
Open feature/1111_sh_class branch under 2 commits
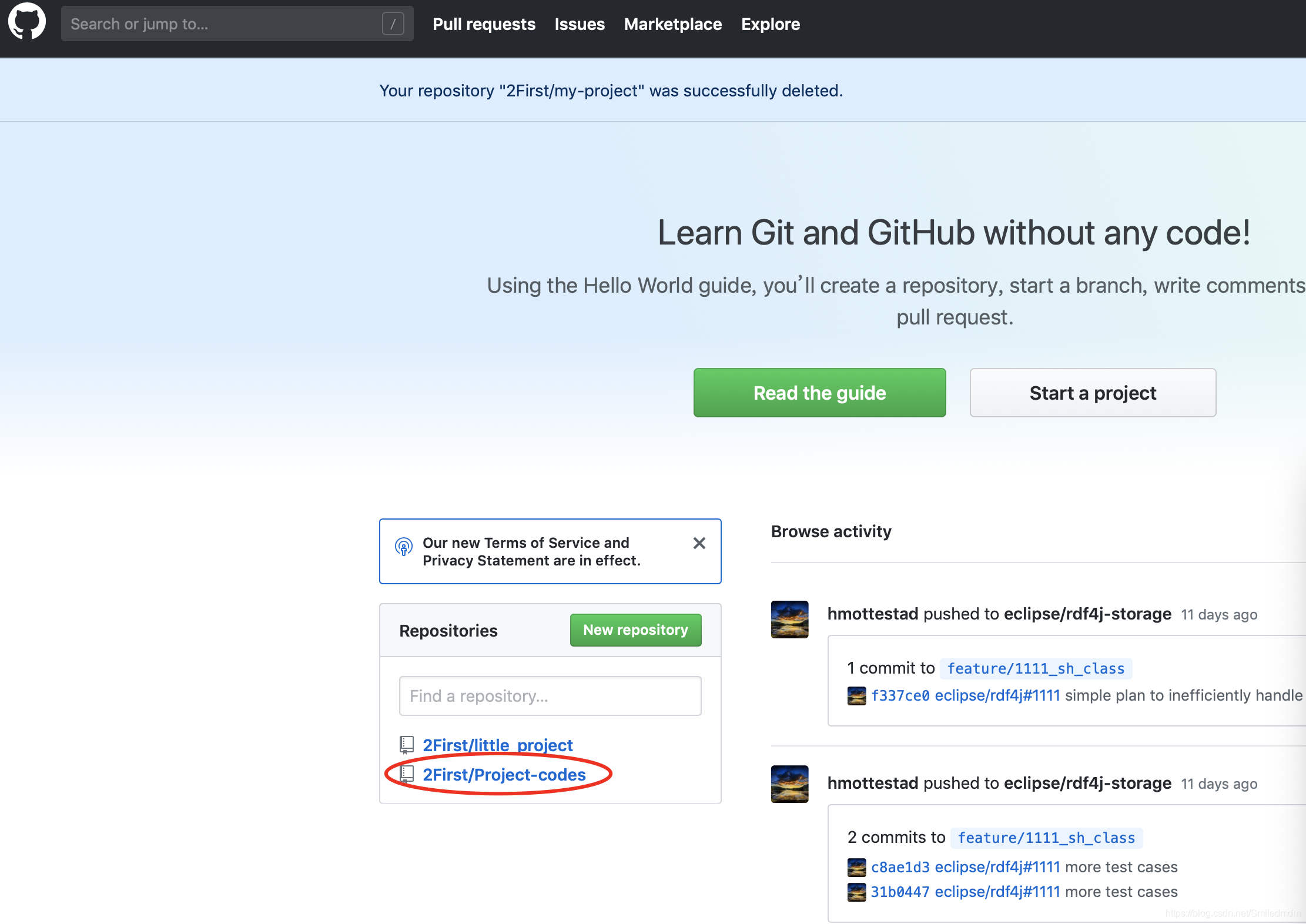coord(1046,838)
